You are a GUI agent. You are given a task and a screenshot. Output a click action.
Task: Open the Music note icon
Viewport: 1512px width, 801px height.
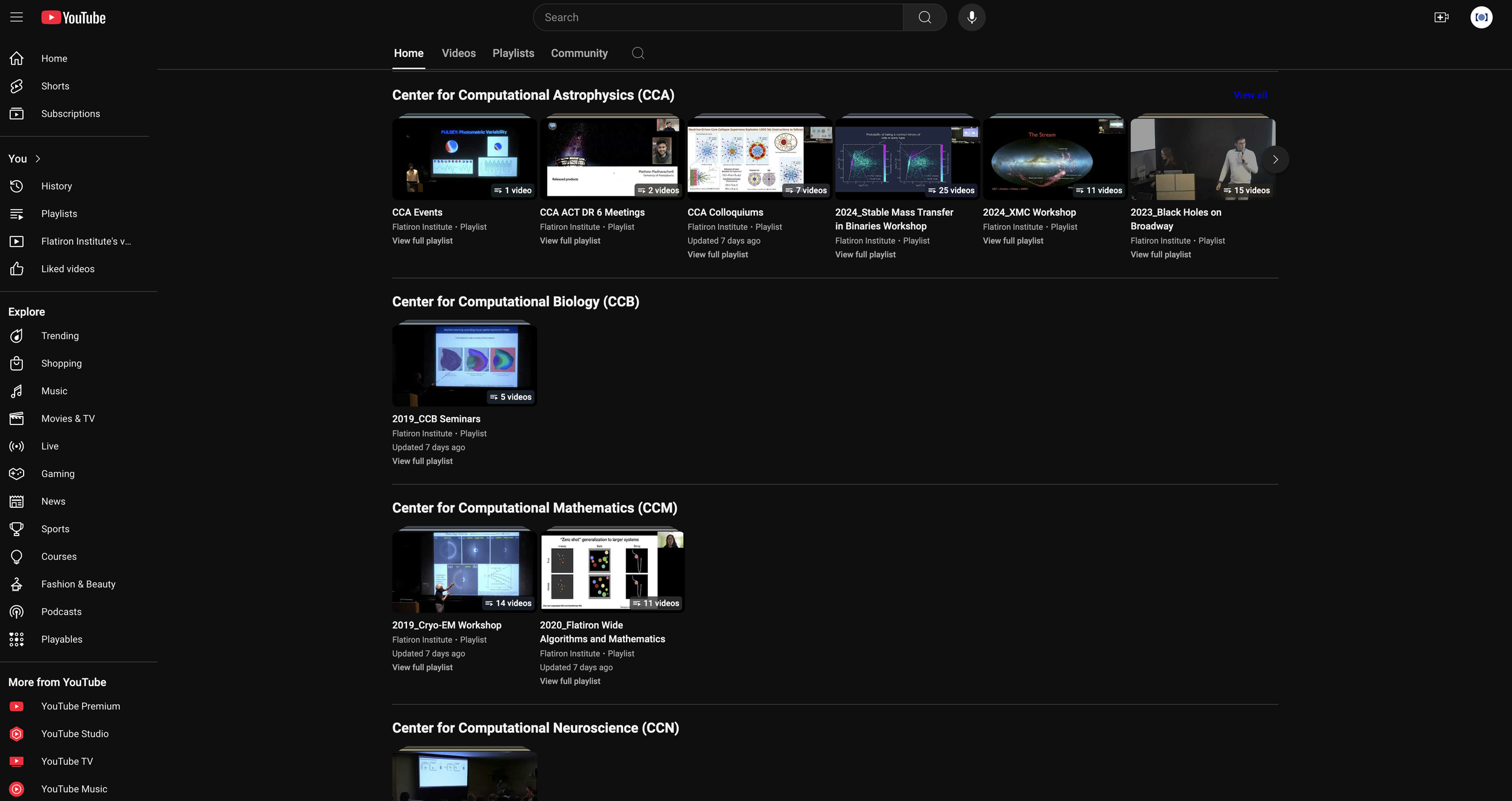16,391
